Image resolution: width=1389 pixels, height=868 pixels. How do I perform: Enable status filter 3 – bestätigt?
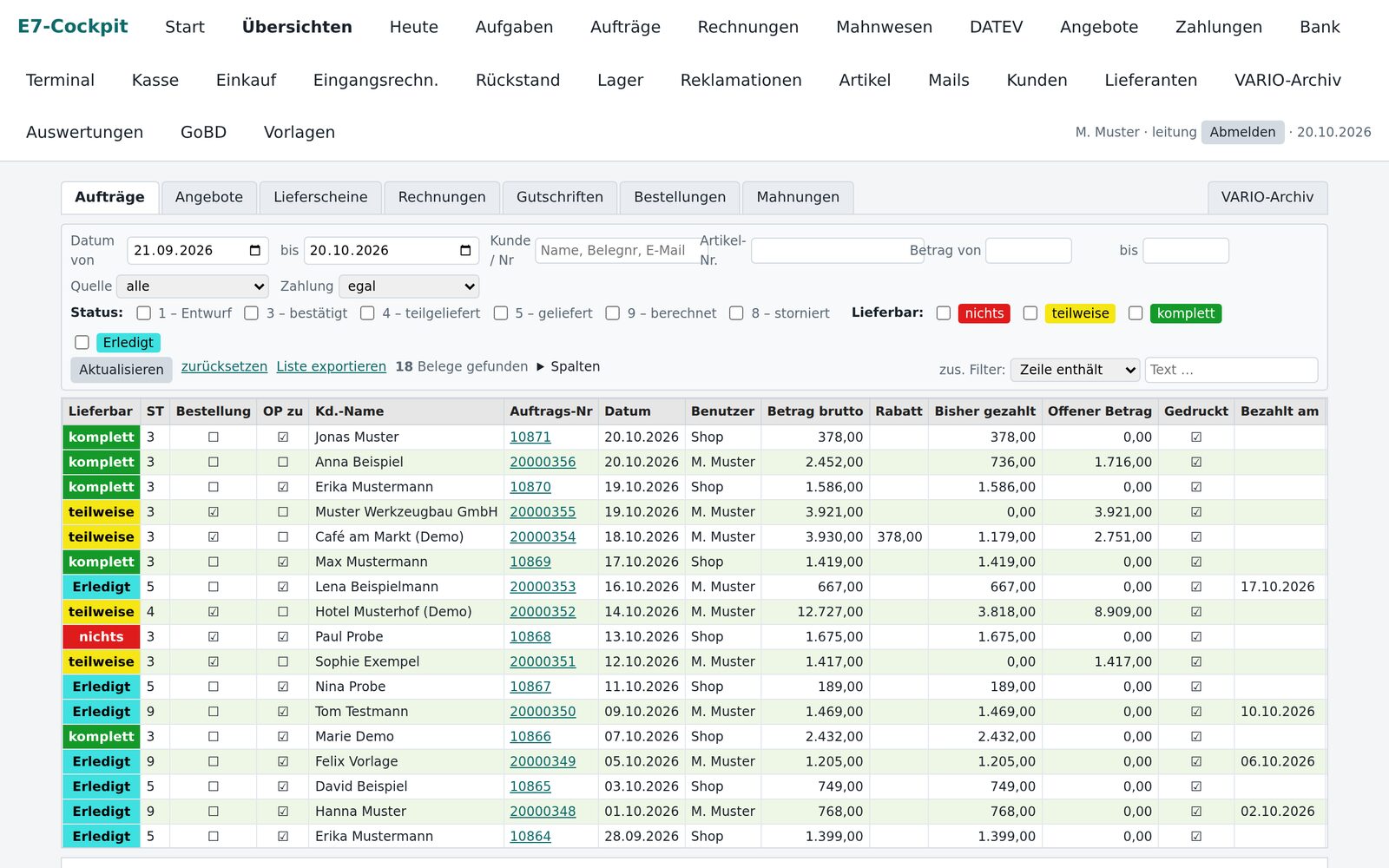tap(252, 313)
